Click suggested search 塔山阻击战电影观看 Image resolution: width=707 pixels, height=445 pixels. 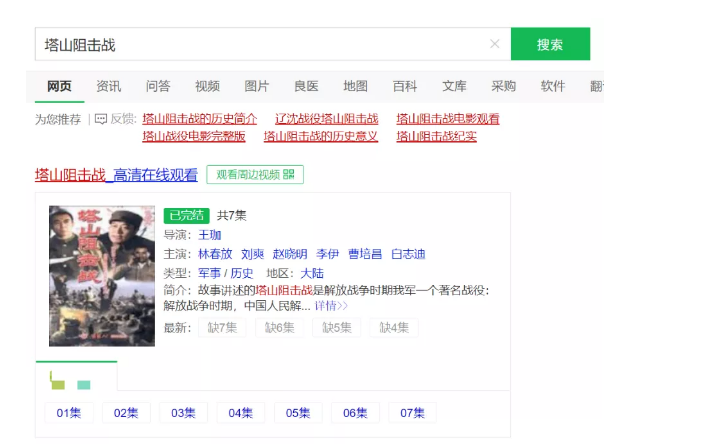447,119
